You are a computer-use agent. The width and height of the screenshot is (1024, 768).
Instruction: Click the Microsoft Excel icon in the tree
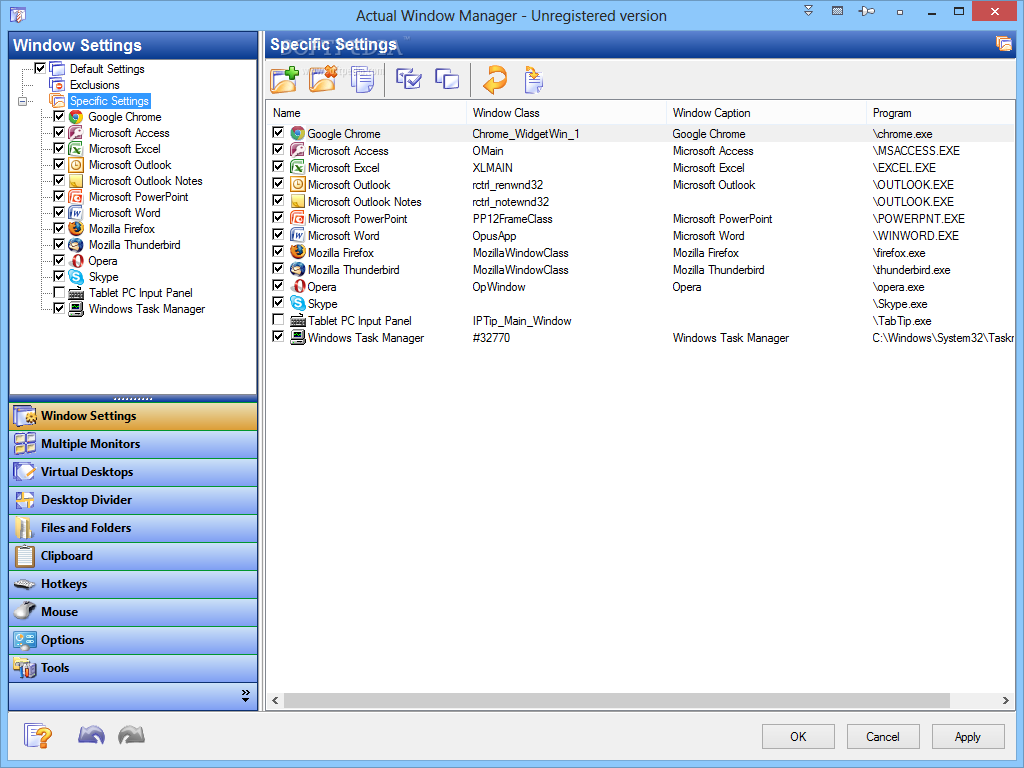coord(76,149)
